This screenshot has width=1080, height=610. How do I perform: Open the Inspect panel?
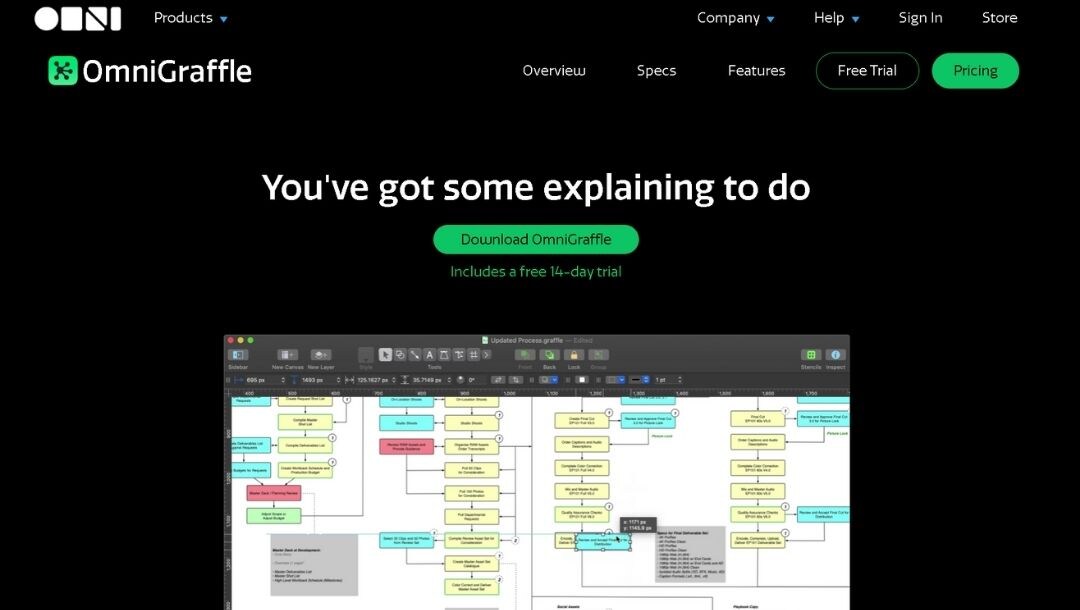(834, 355)
